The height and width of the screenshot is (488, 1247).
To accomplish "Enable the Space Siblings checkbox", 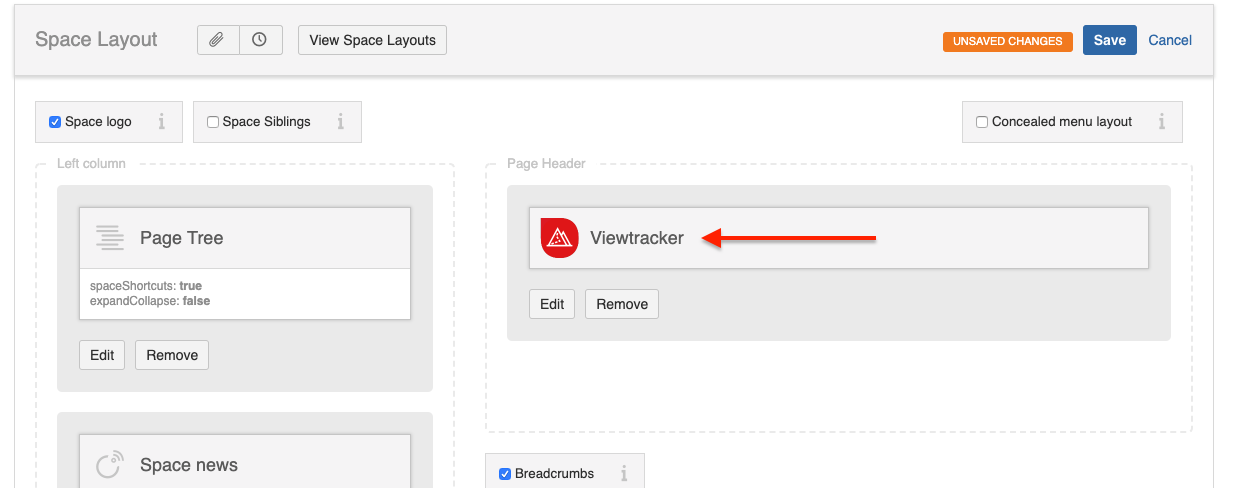I will [x=213, y=122].
